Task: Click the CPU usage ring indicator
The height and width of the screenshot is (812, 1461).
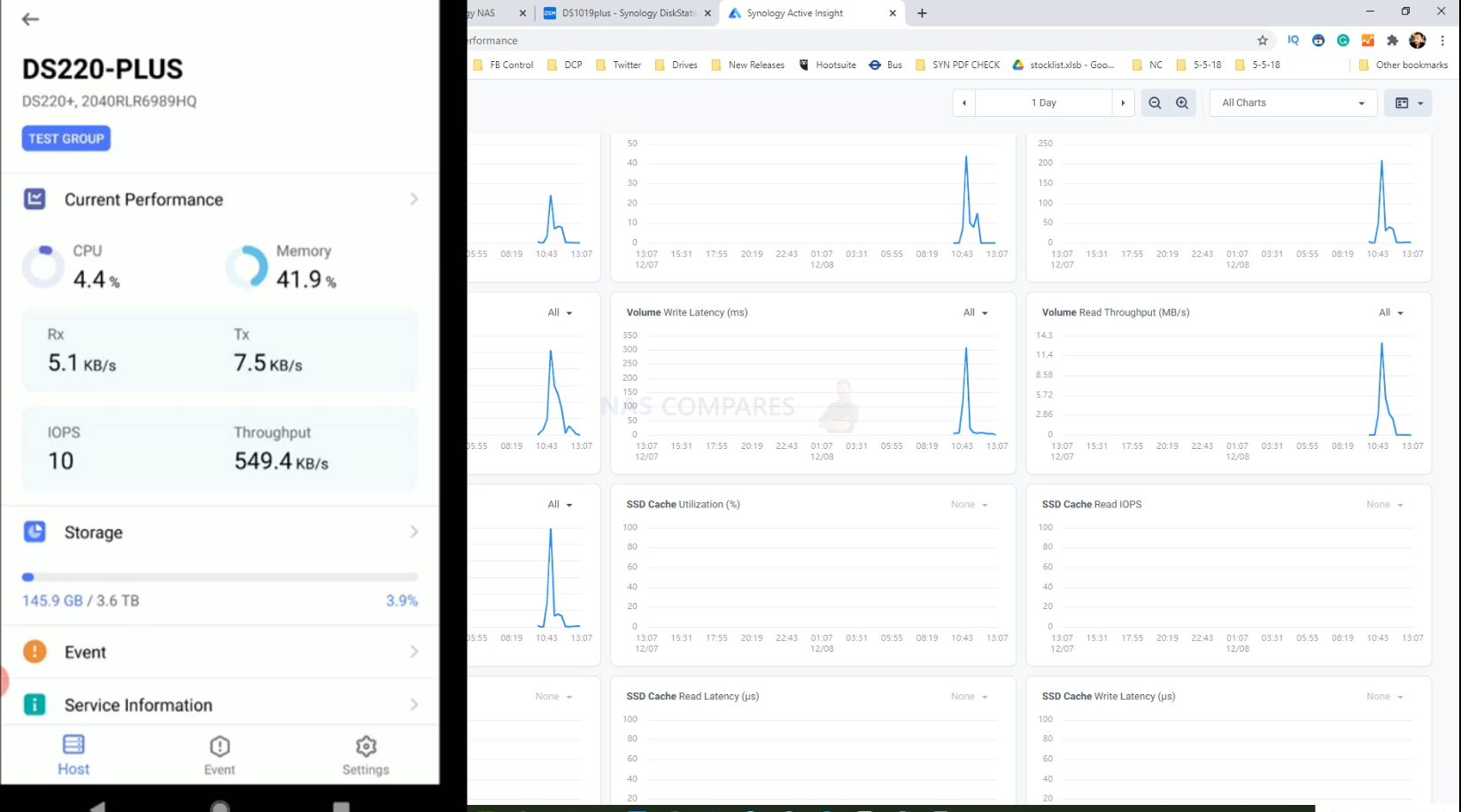Action: tap(43, 267)
